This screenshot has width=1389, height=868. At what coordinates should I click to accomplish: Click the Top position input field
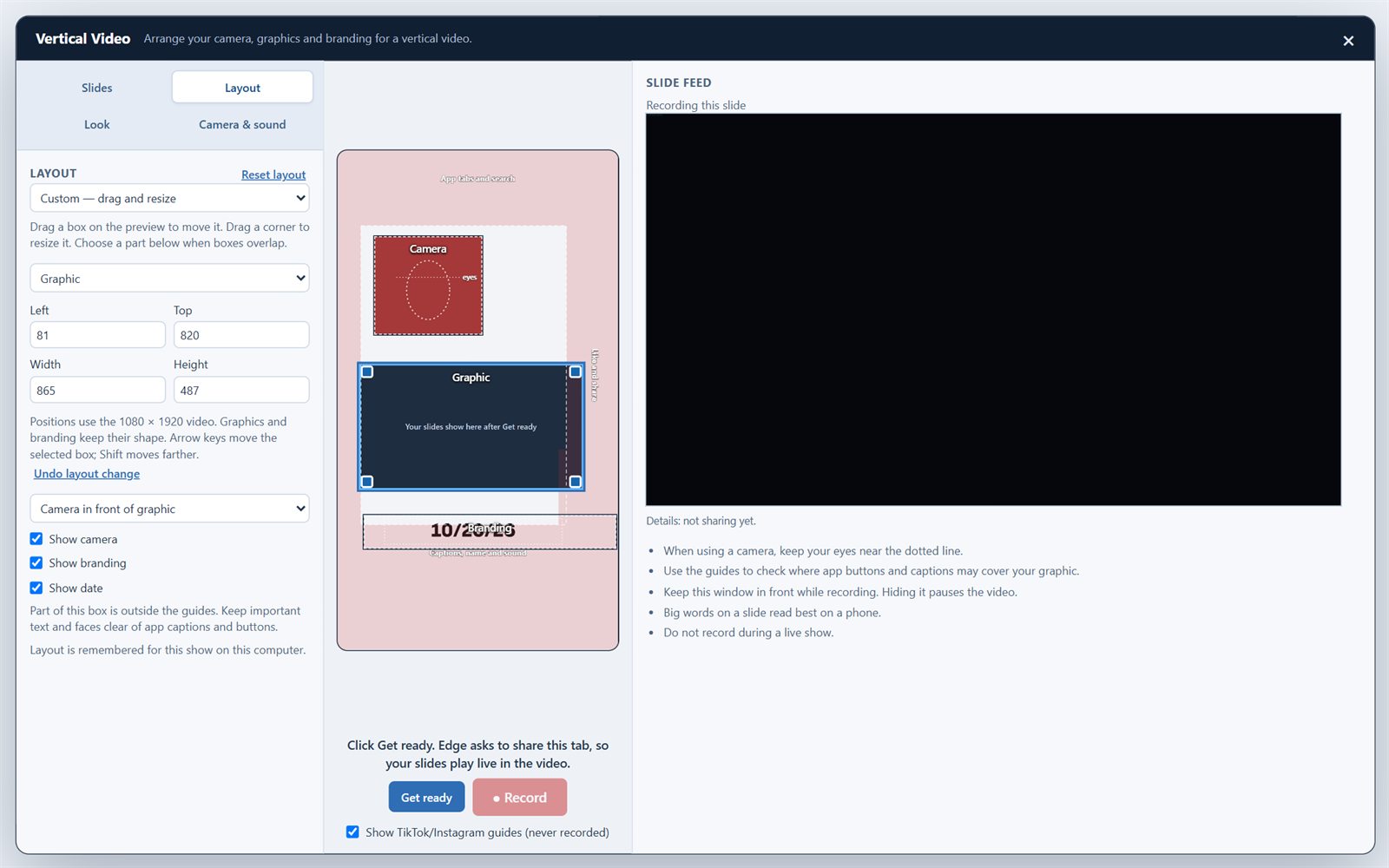[x=241, y=335]
